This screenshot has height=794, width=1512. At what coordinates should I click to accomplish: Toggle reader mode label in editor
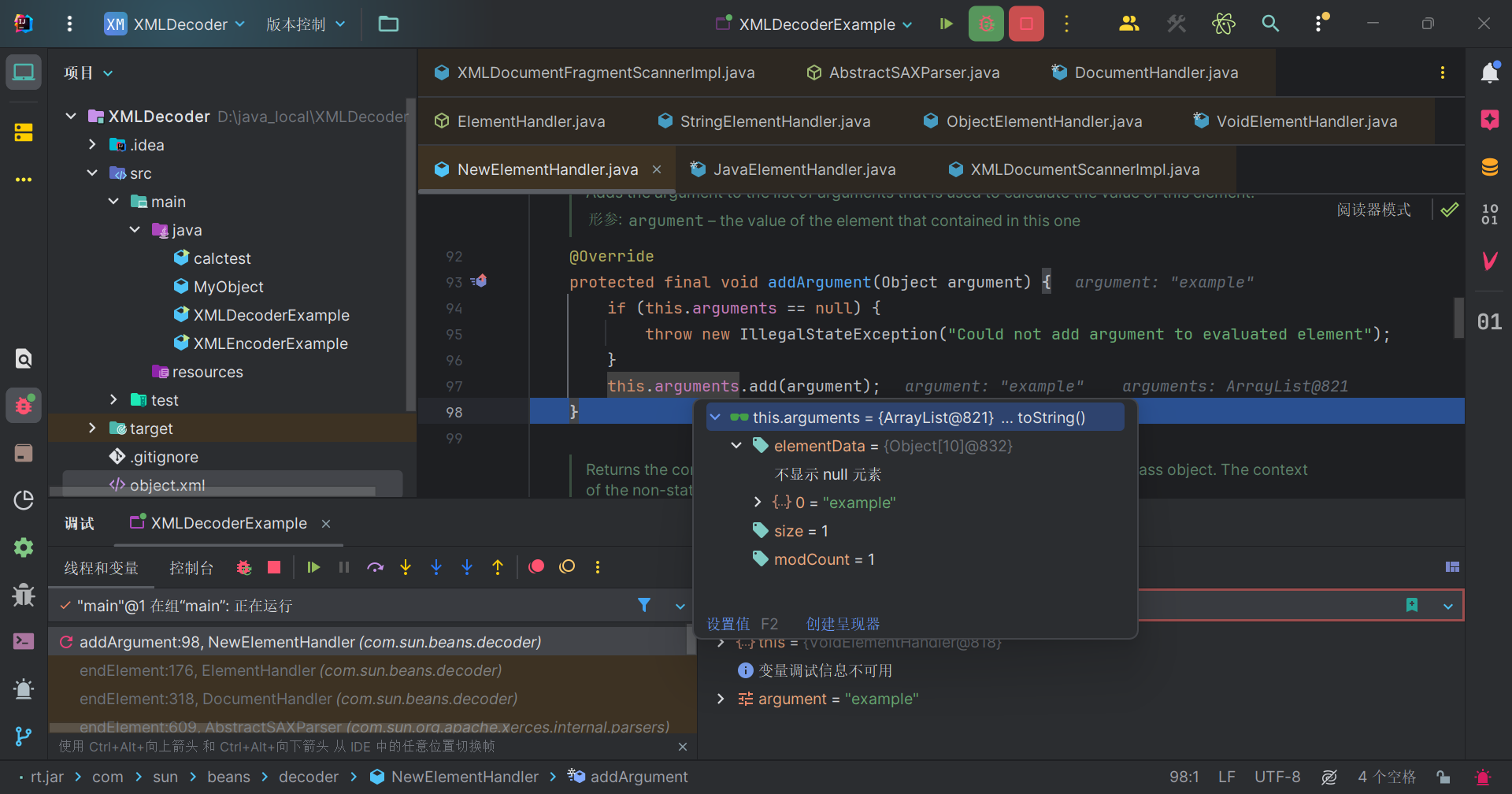pyautogui.click(x=1373, y=210)
